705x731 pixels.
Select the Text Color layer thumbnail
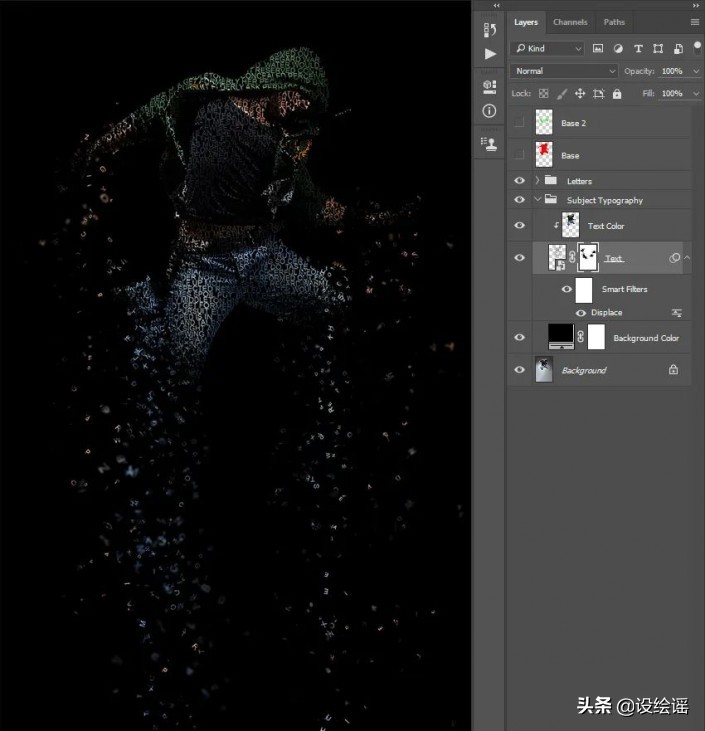(570, 225)
